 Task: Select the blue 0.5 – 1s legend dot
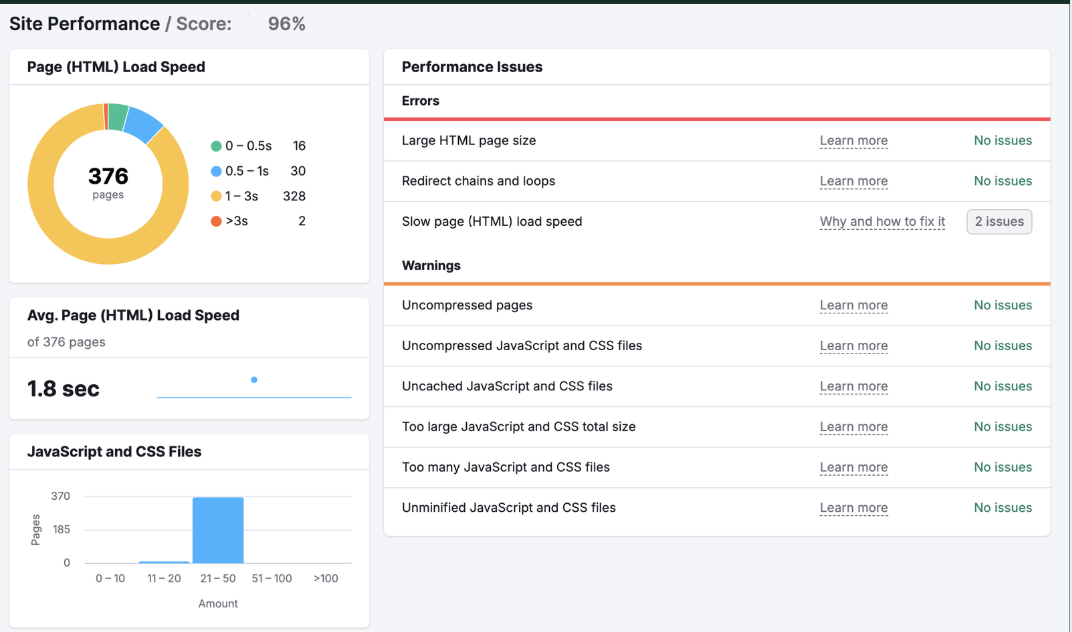click(x=216, y=171)
